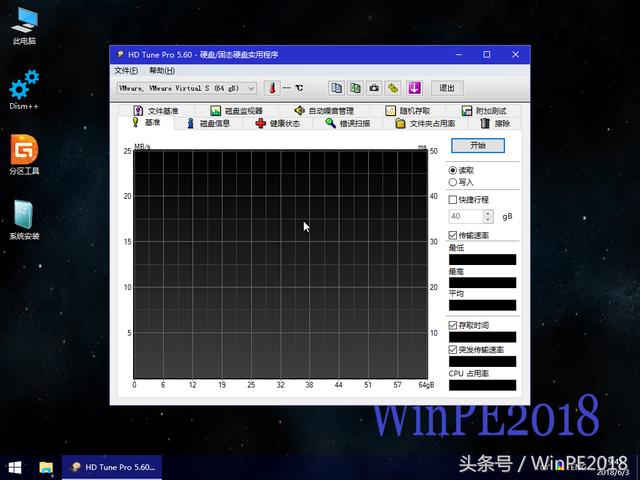Click the HD Tune Pro taskbar button
This screenshot has height=480, width=640.
click(x=112, y=467)
